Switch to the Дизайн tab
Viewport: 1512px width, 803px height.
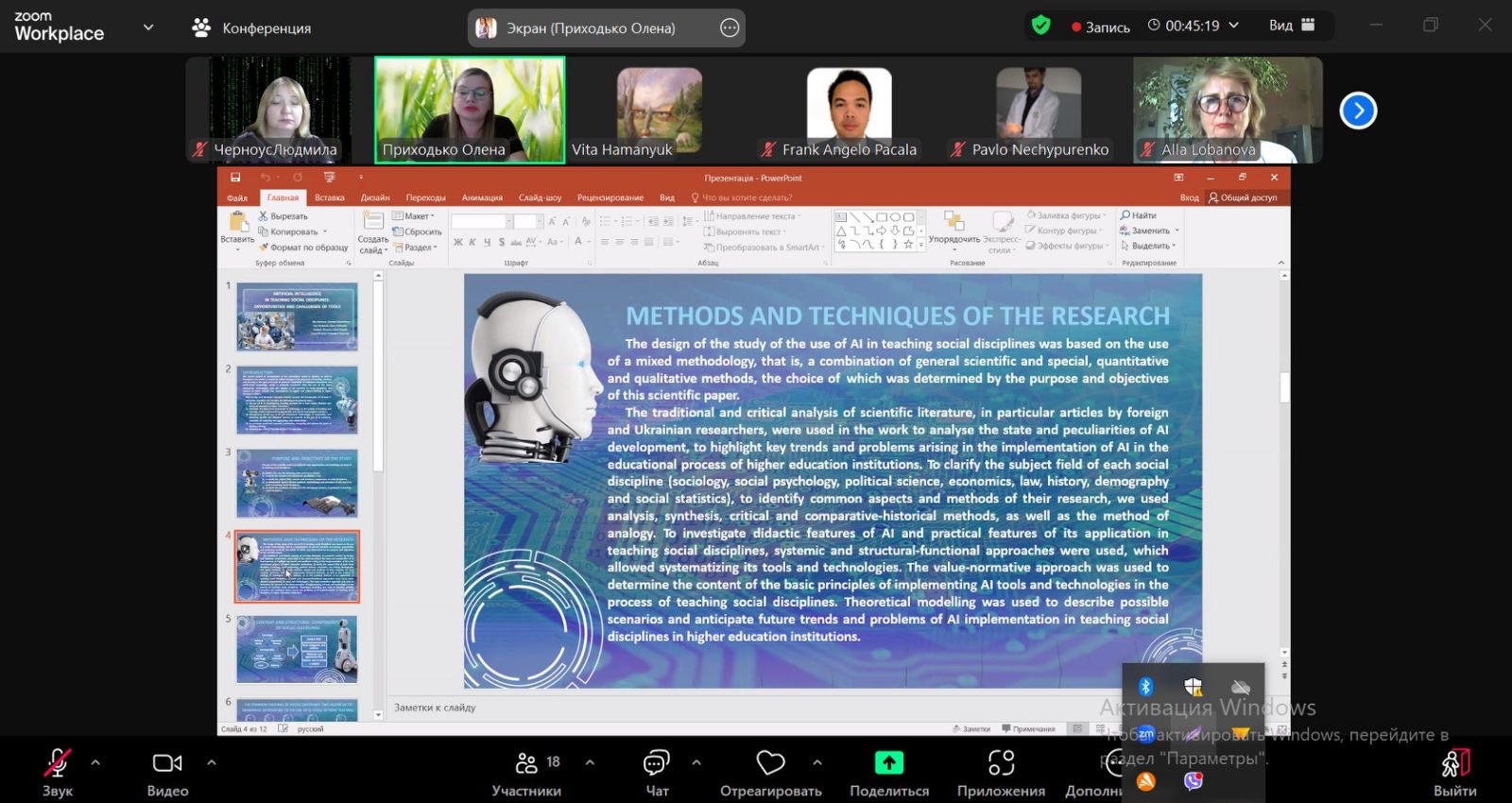(375, 197)
